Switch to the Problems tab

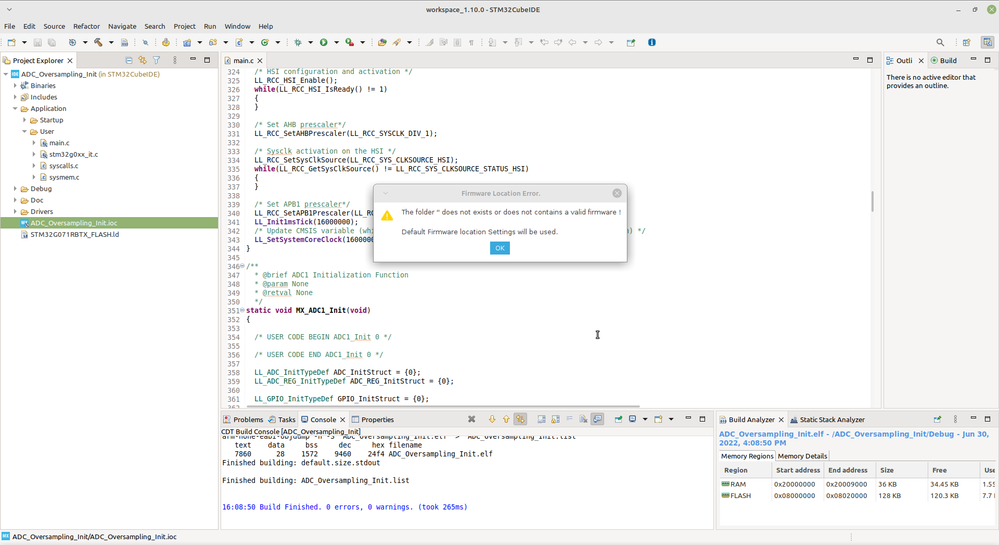(x=247, y=420)
